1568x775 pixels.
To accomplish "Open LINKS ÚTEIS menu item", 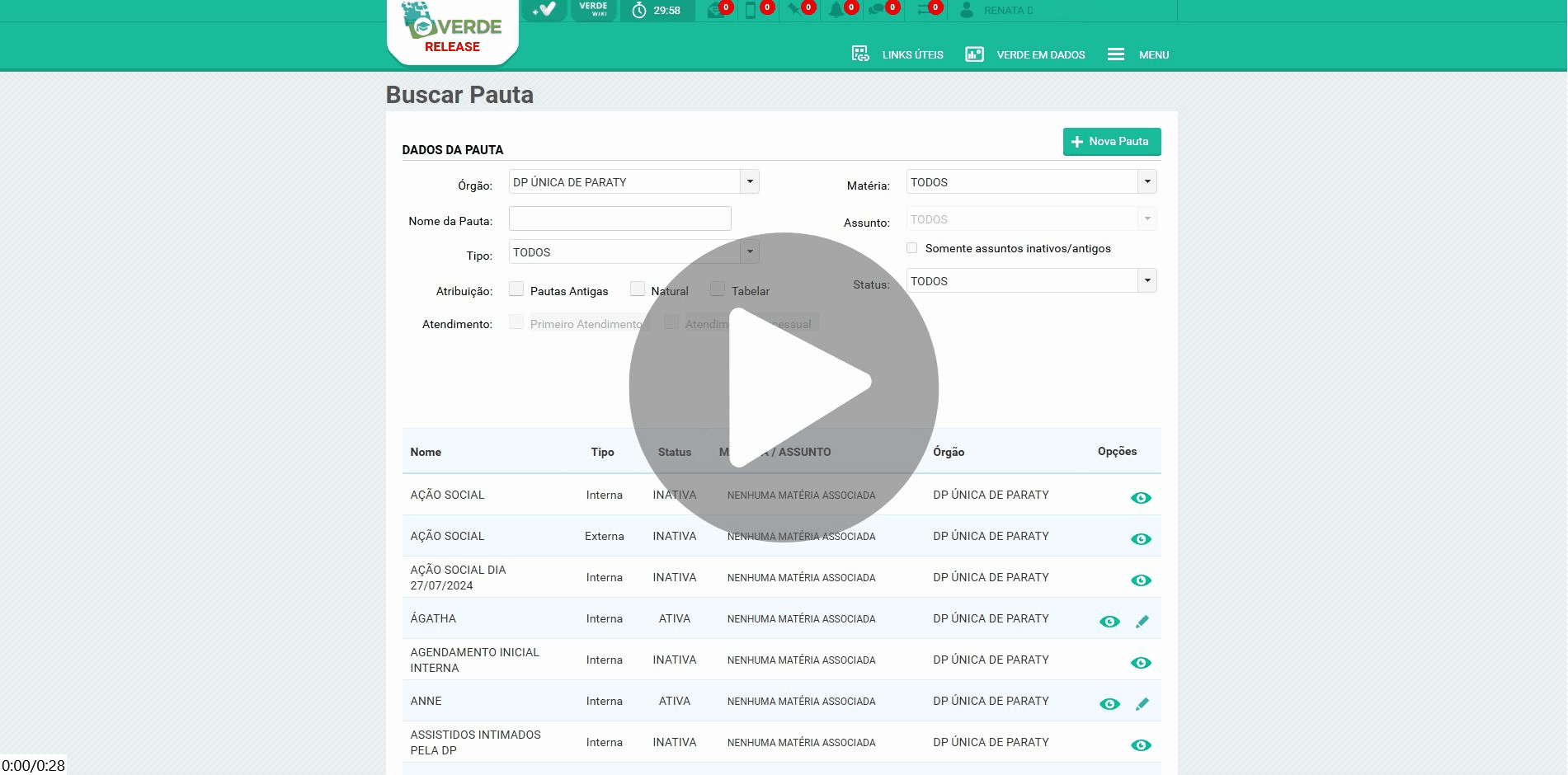I will 897,55.
